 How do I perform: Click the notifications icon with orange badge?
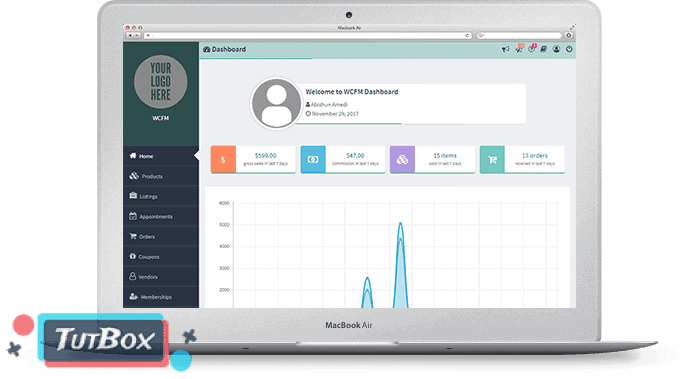[519, 49]
